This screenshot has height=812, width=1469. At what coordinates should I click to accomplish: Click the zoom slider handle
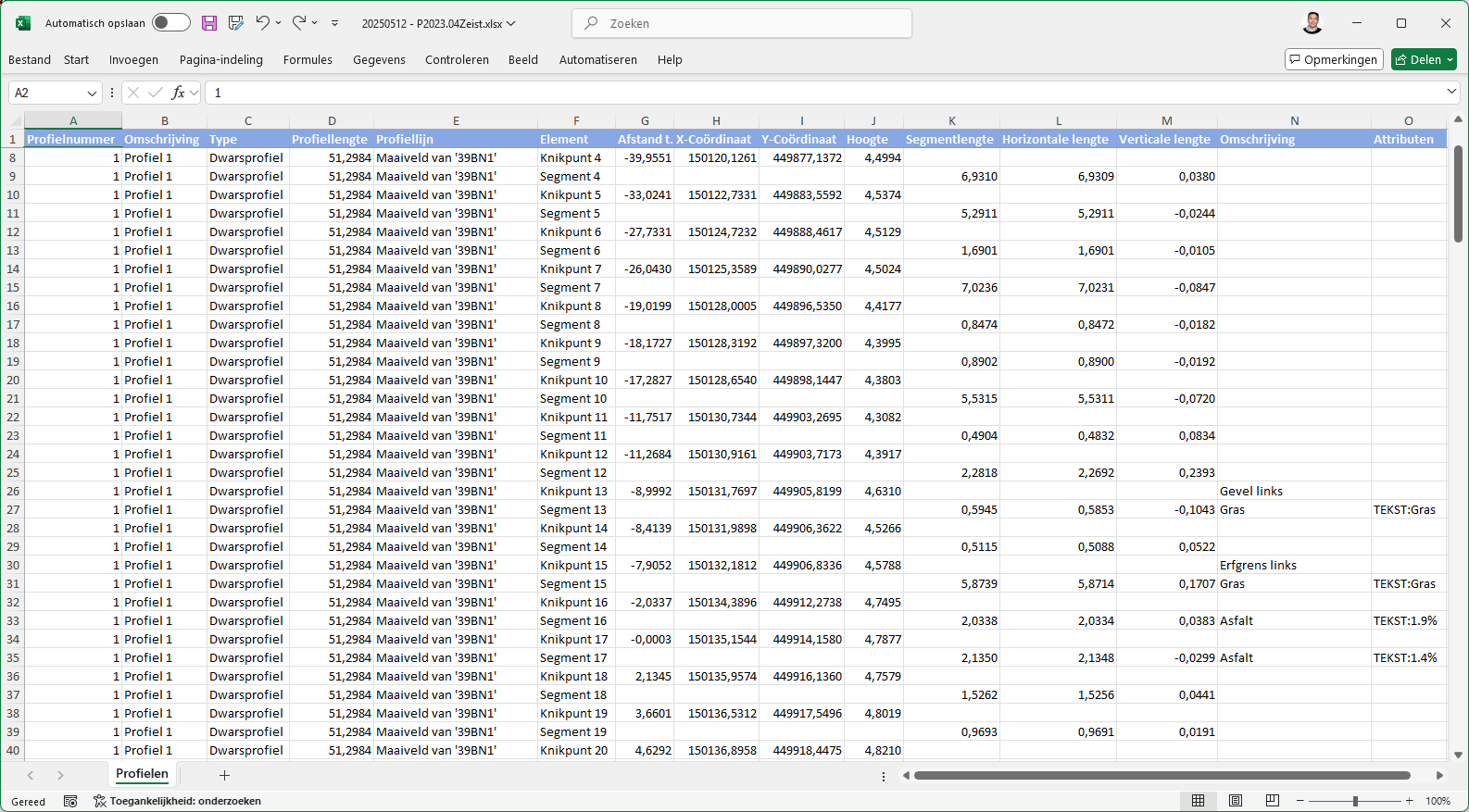pos(1355,801)
